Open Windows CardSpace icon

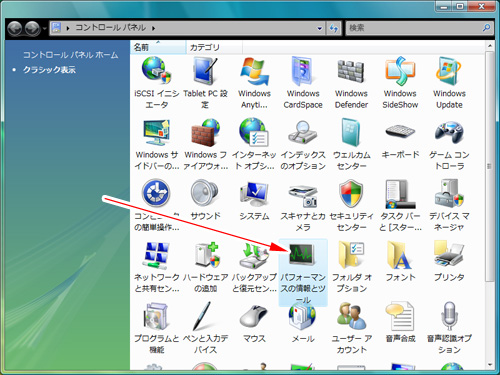303,71
